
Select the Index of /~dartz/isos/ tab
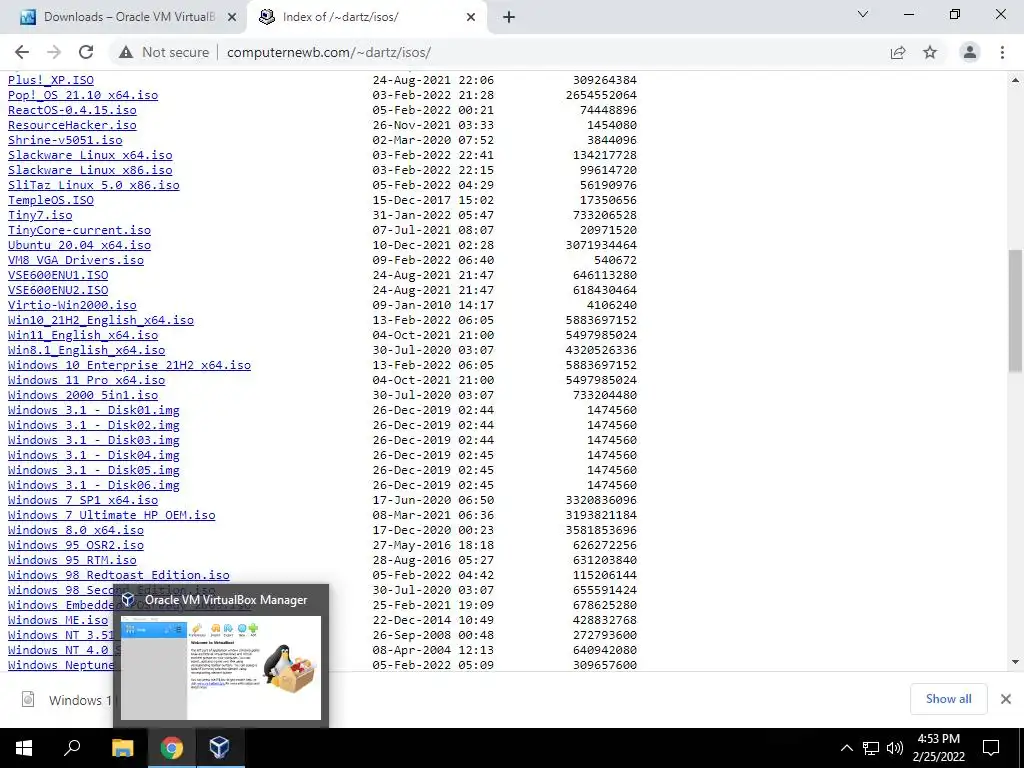tap(366, 17)
